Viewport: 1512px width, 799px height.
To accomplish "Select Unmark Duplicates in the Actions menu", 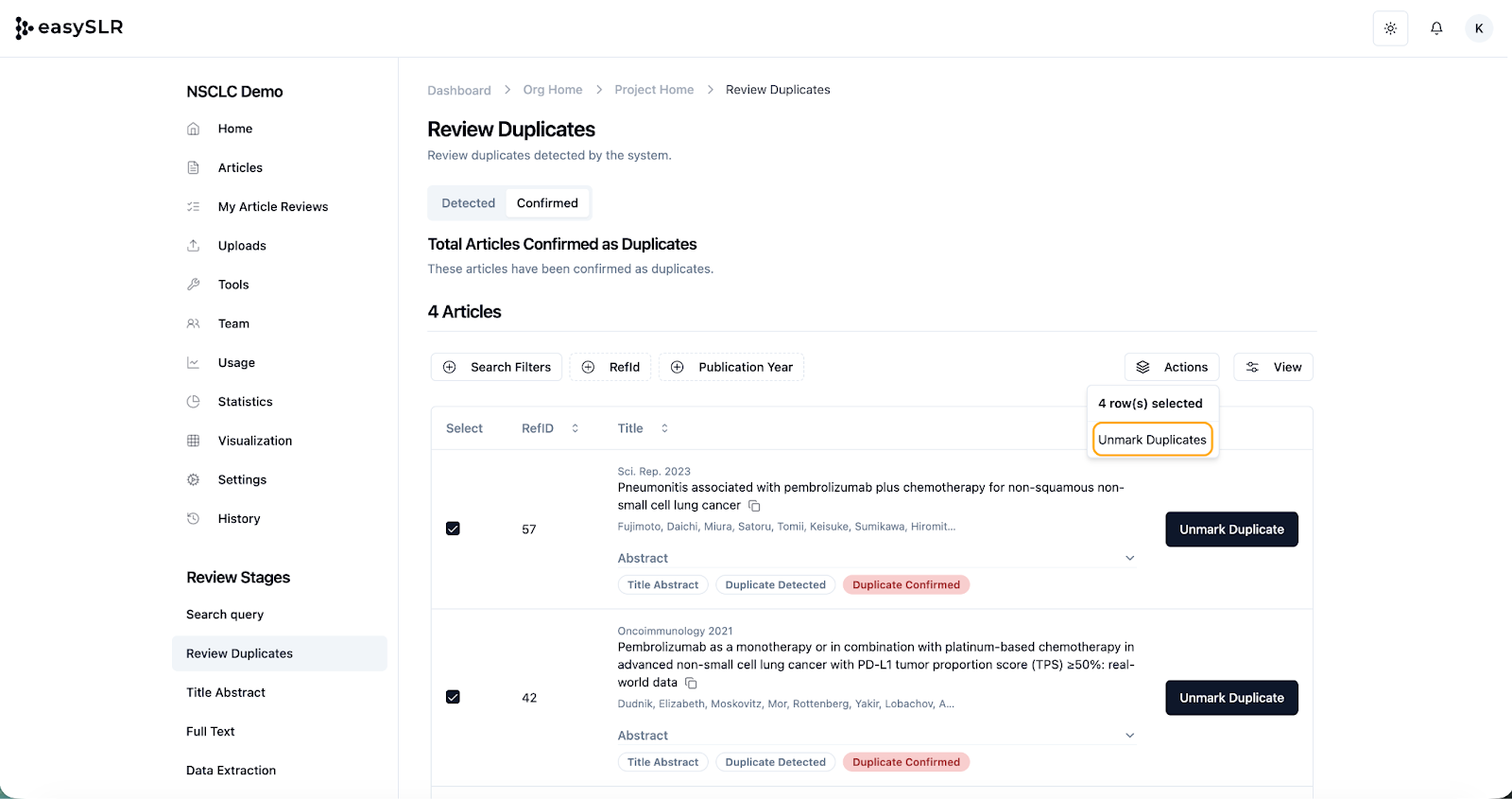I will tap(1152, 440).
